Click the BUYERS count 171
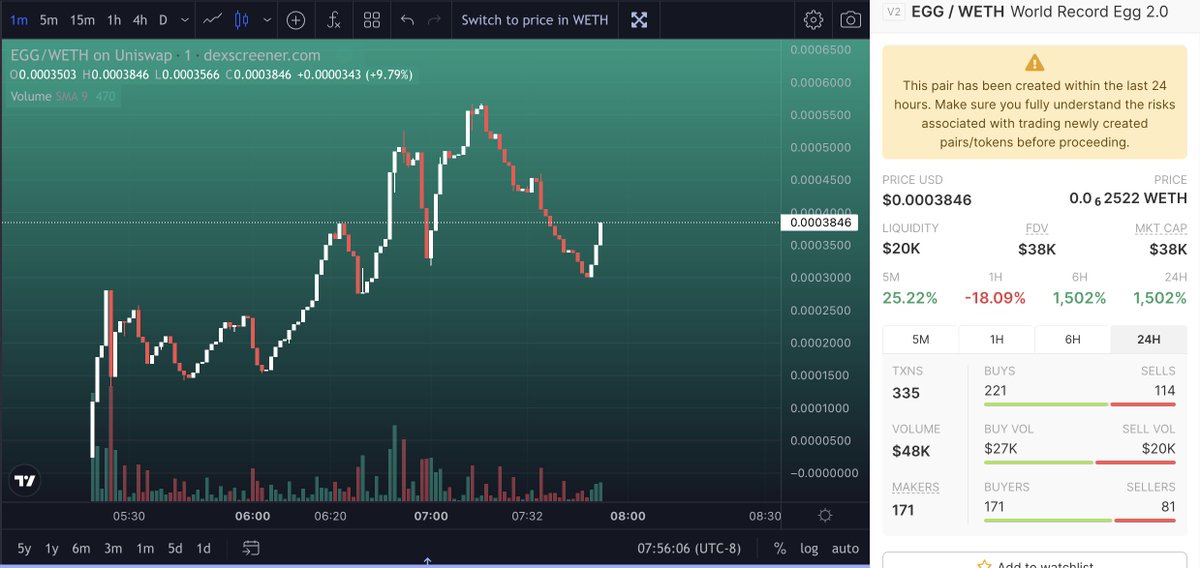Screen dimensions: 1200x568 tap(994, 506)
